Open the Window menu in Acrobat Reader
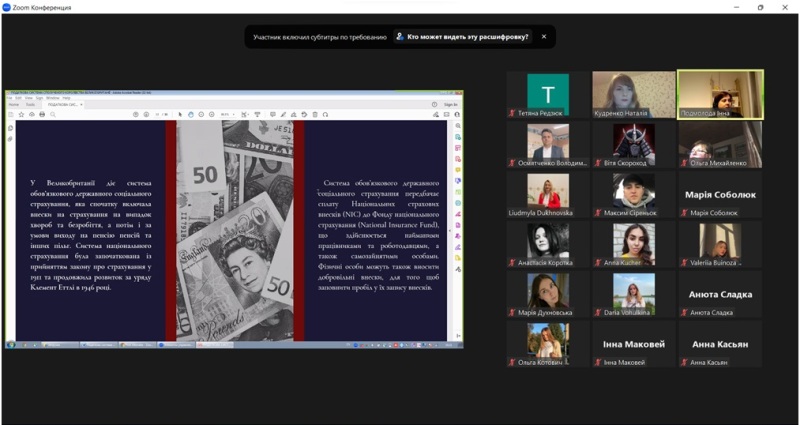Viewport: 800px width, 425px height. (54, 98)
